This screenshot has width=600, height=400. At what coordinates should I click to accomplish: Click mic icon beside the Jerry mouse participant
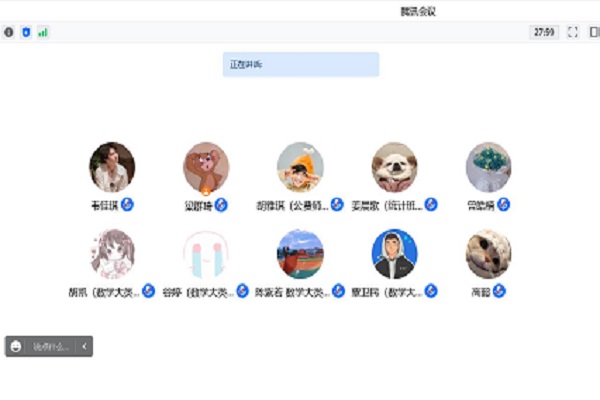click(x=221, y=205)
